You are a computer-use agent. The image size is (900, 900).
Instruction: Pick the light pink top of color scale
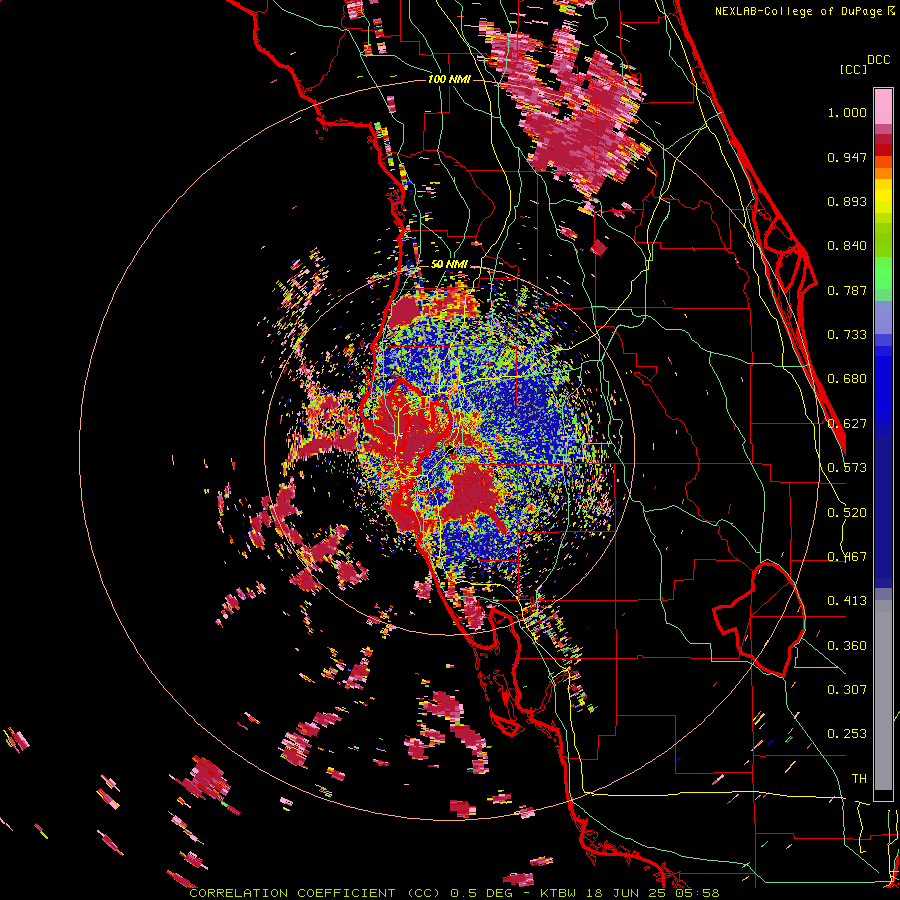[883, 106]
